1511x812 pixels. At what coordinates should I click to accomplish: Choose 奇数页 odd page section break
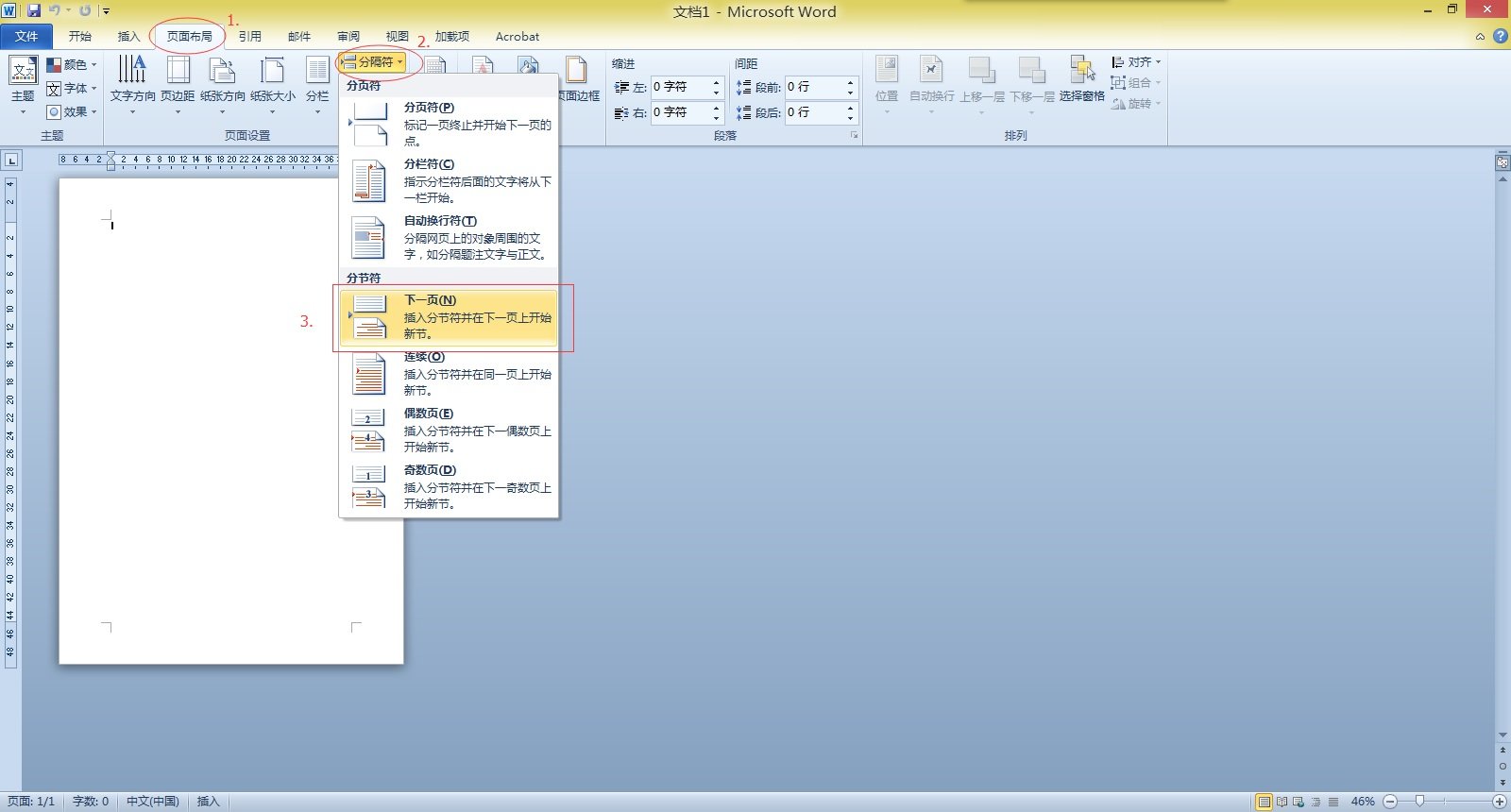pyautogui.click(x=449, y=486)
